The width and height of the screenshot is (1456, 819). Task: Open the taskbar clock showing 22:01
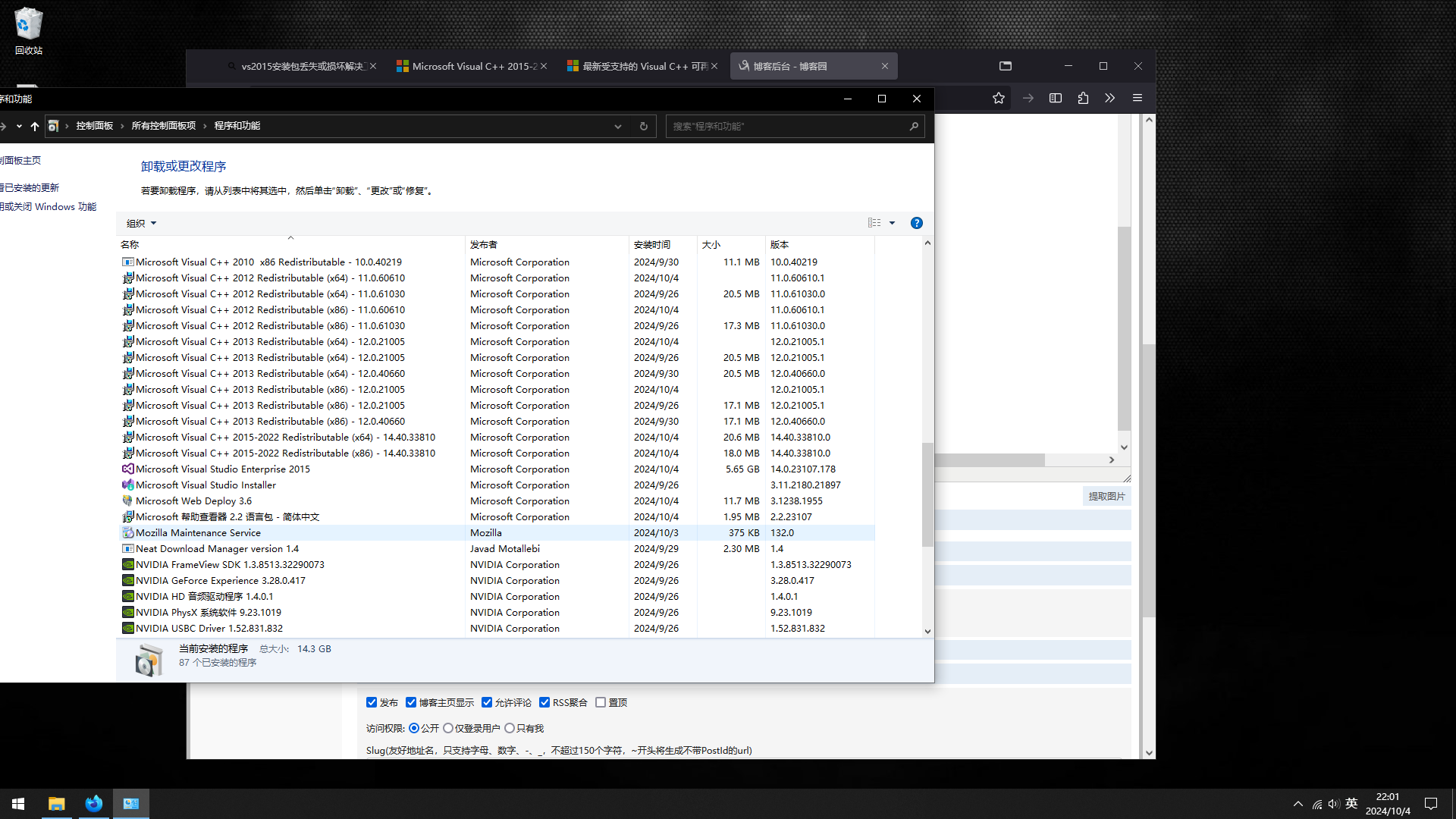(1388, 804)
